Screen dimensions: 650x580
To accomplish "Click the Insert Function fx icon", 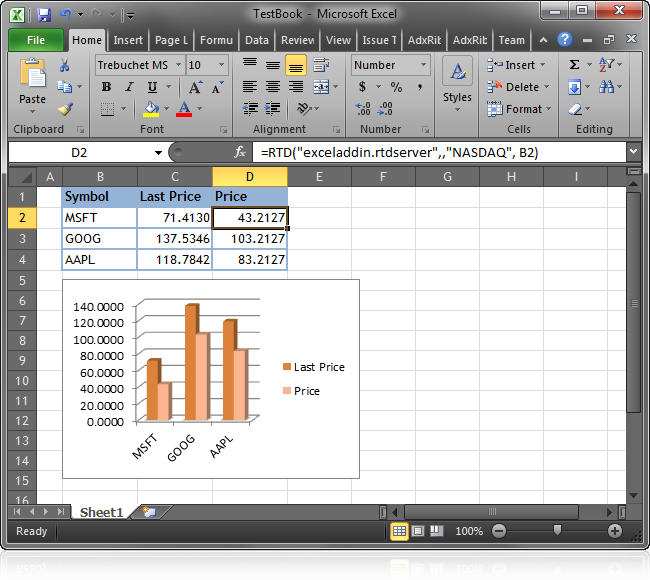I will [240, 152].
